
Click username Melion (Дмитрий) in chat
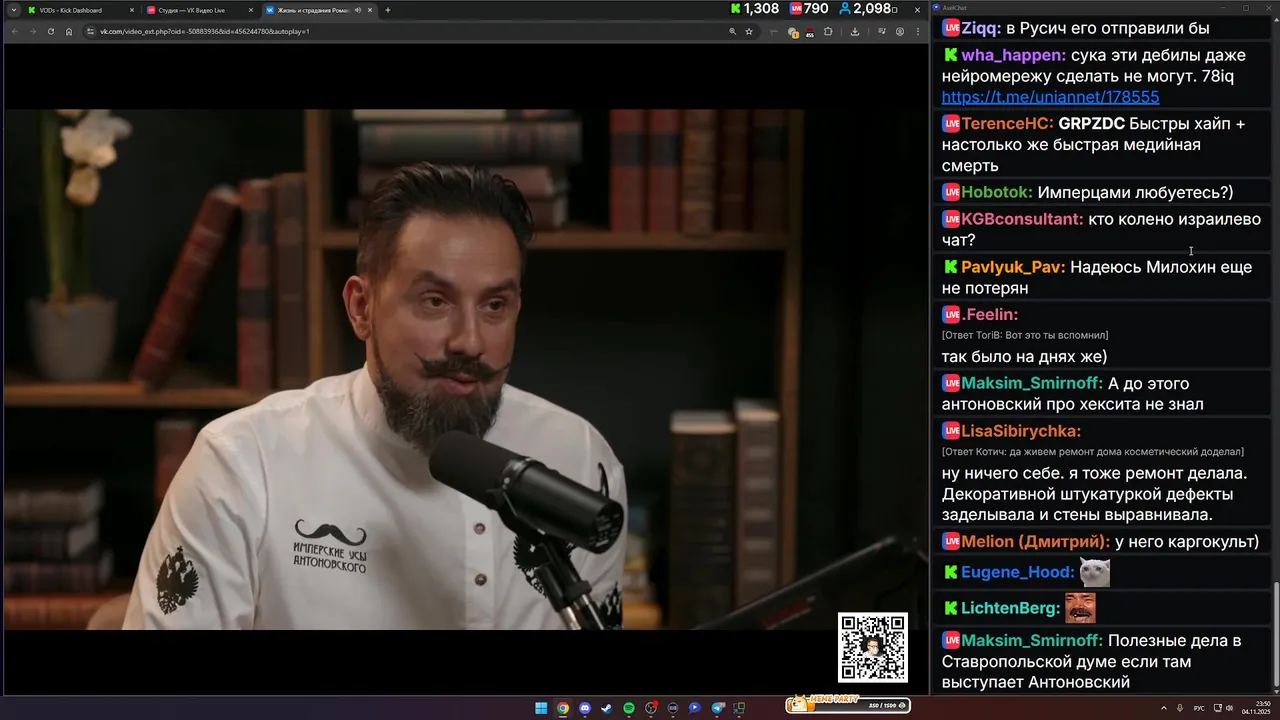click(1036, 541)
